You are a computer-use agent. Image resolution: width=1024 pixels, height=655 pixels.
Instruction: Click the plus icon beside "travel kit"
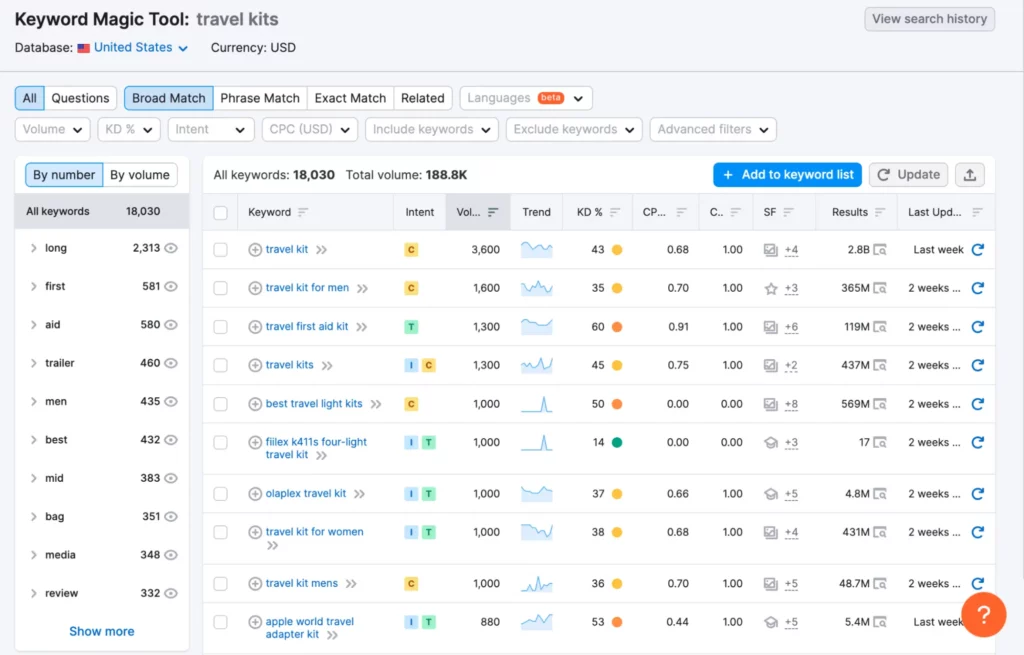coord(254,249)
